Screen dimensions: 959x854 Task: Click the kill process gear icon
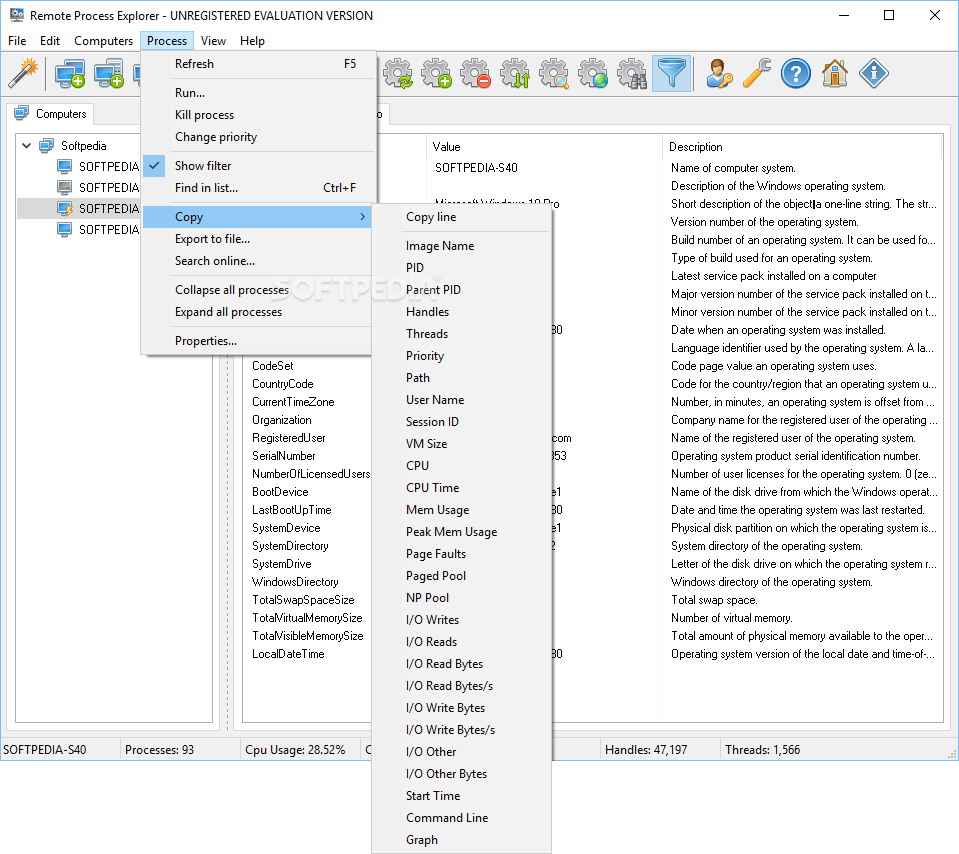pyautogui.click(x=476, y=73)
